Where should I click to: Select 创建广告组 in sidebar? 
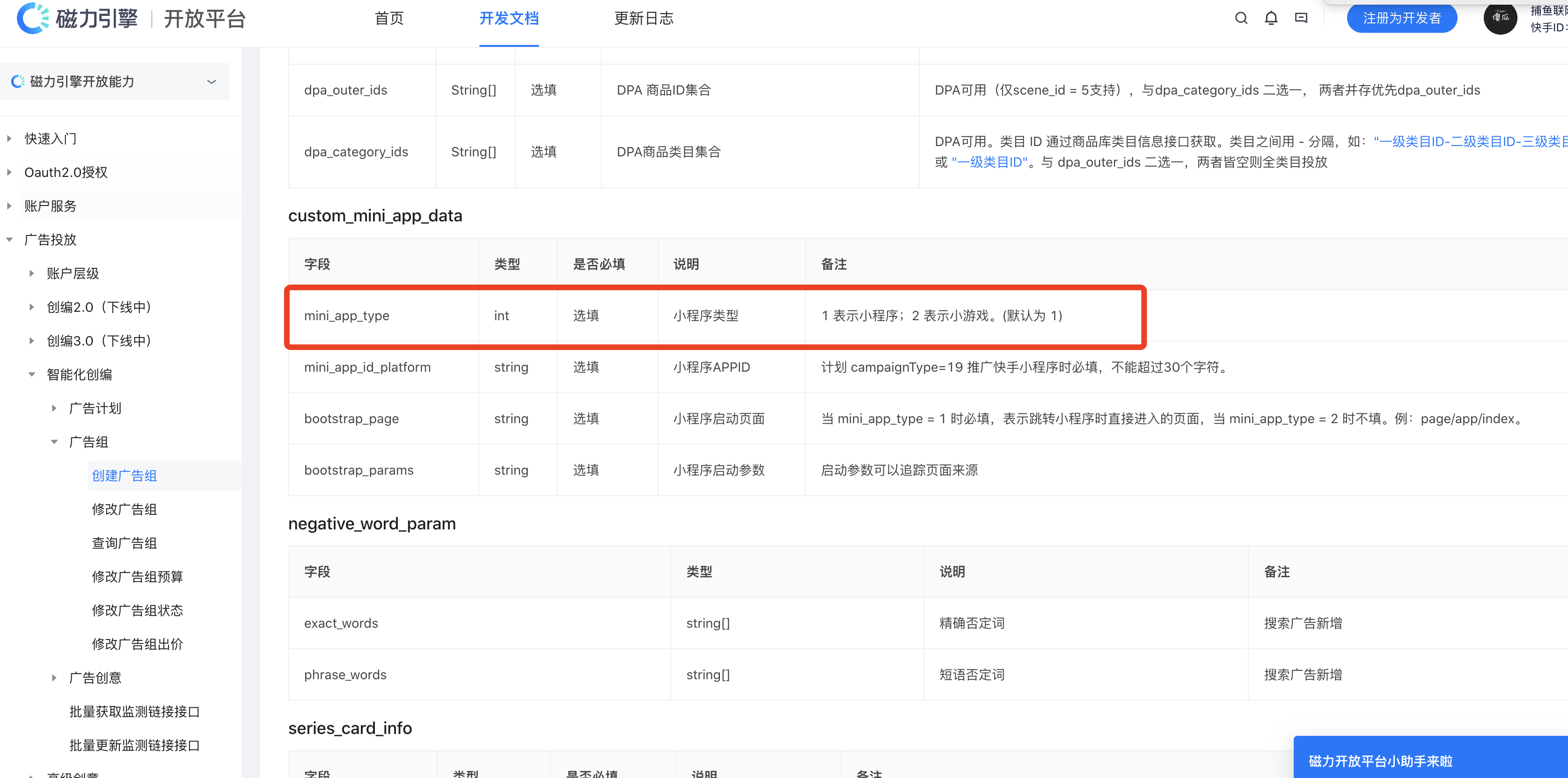tap(124, 476)
